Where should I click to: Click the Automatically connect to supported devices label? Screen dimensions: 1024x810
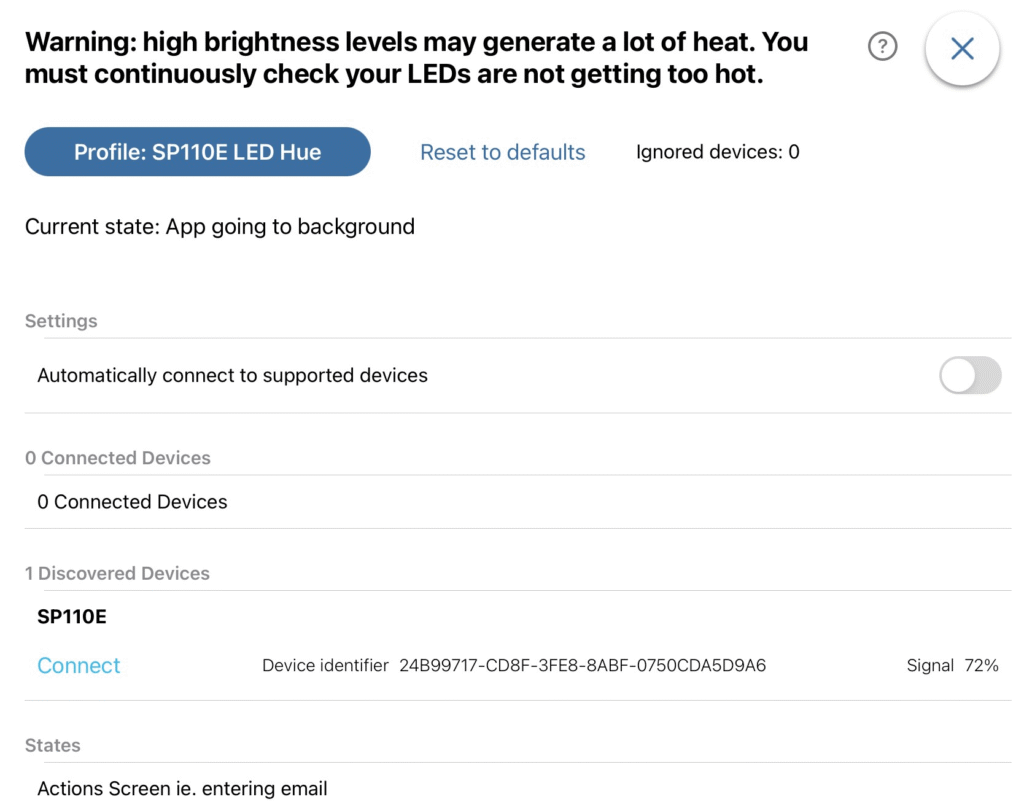(232, 376)
